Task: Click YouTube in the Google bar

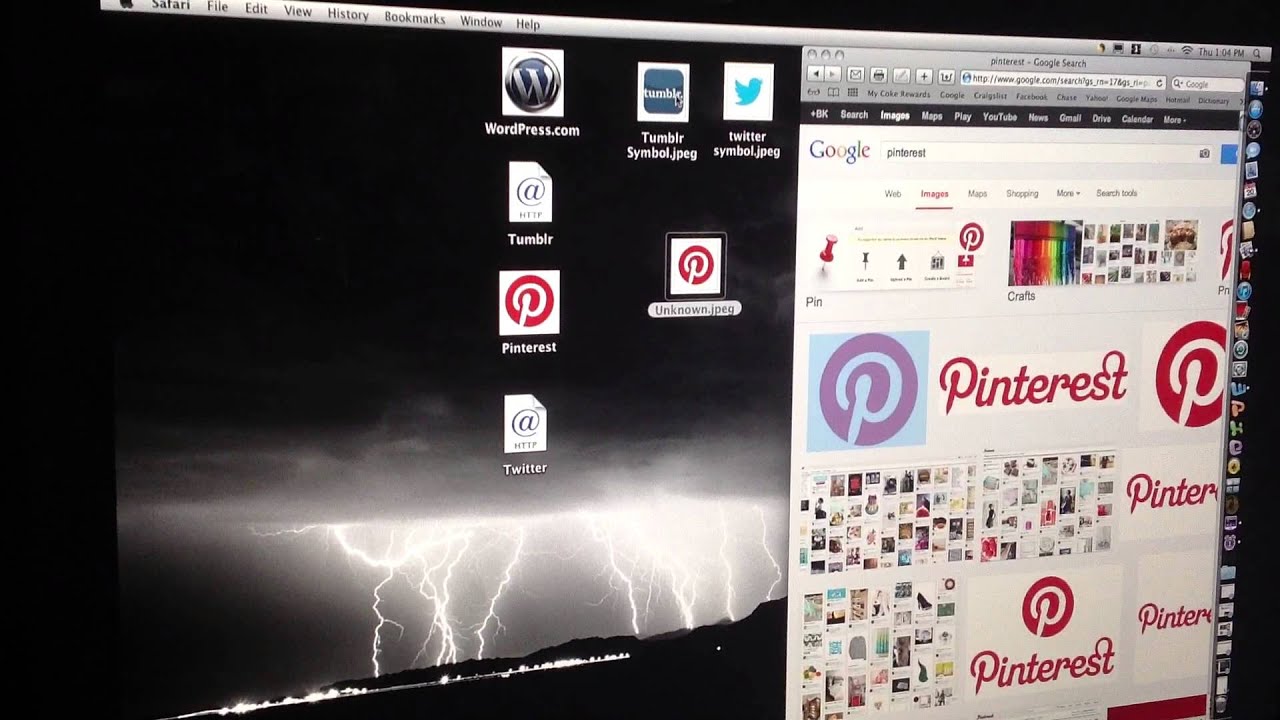Action: click(1000, 117)
